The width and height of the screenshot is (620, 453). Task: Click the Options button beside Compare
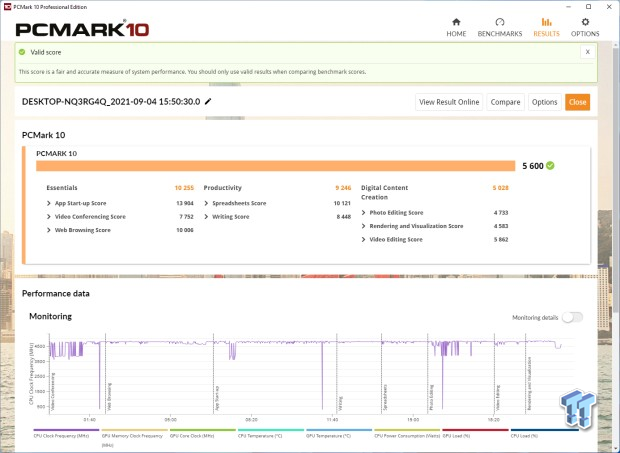(544, 102)
